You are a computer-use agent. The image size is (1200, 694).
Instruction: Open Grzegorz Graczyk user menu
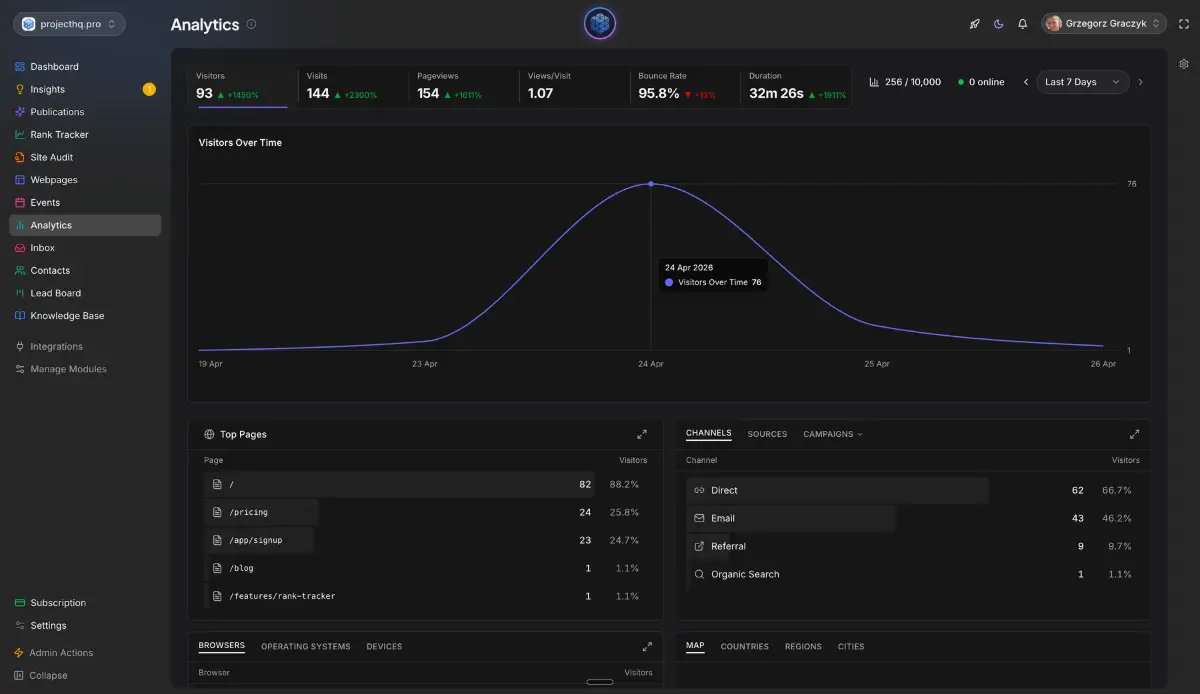(x=1104, y=24)
